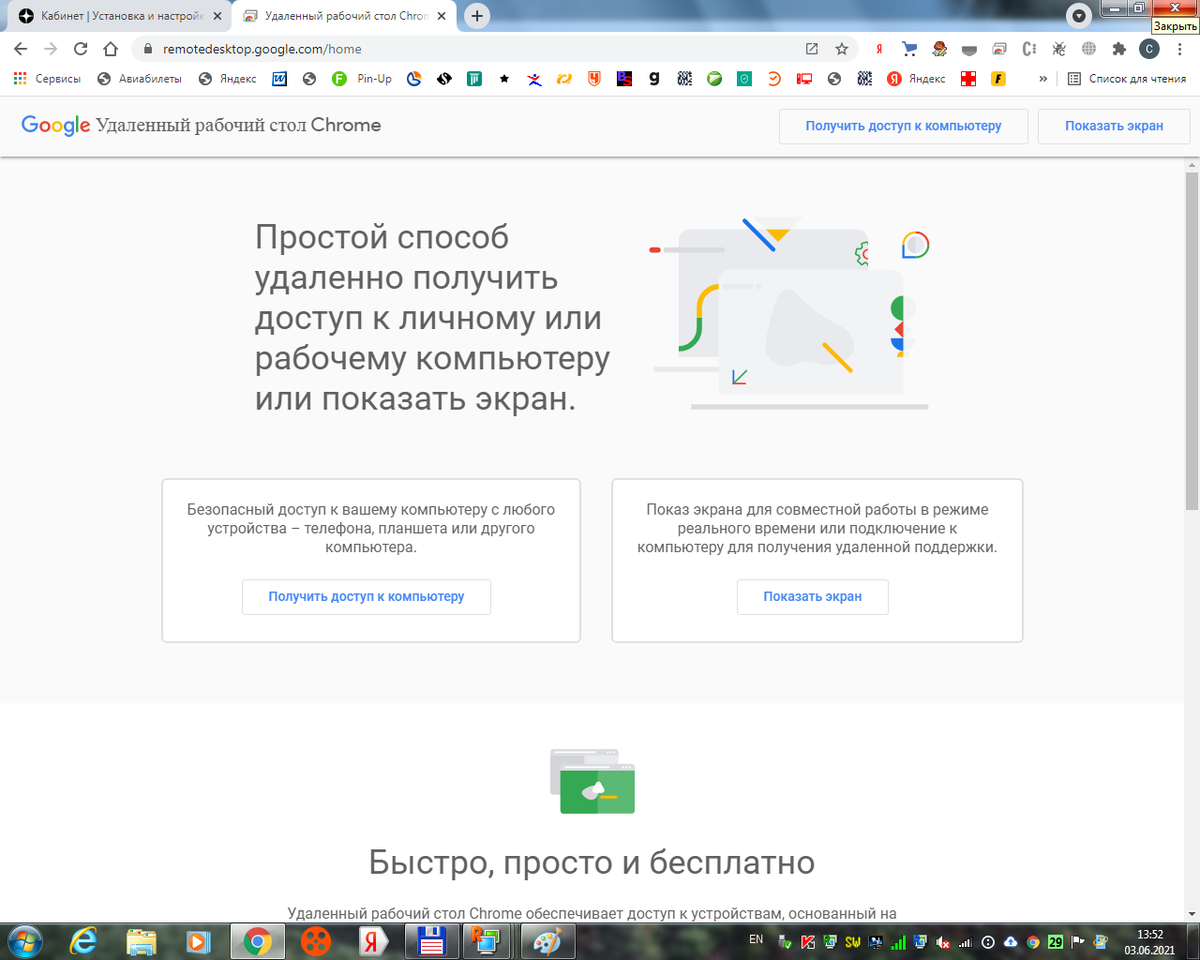Screen dimensions: 1200x960
Task: Go back using the browser back arrow
Action: pyautogui.click(x=20, y=48)
